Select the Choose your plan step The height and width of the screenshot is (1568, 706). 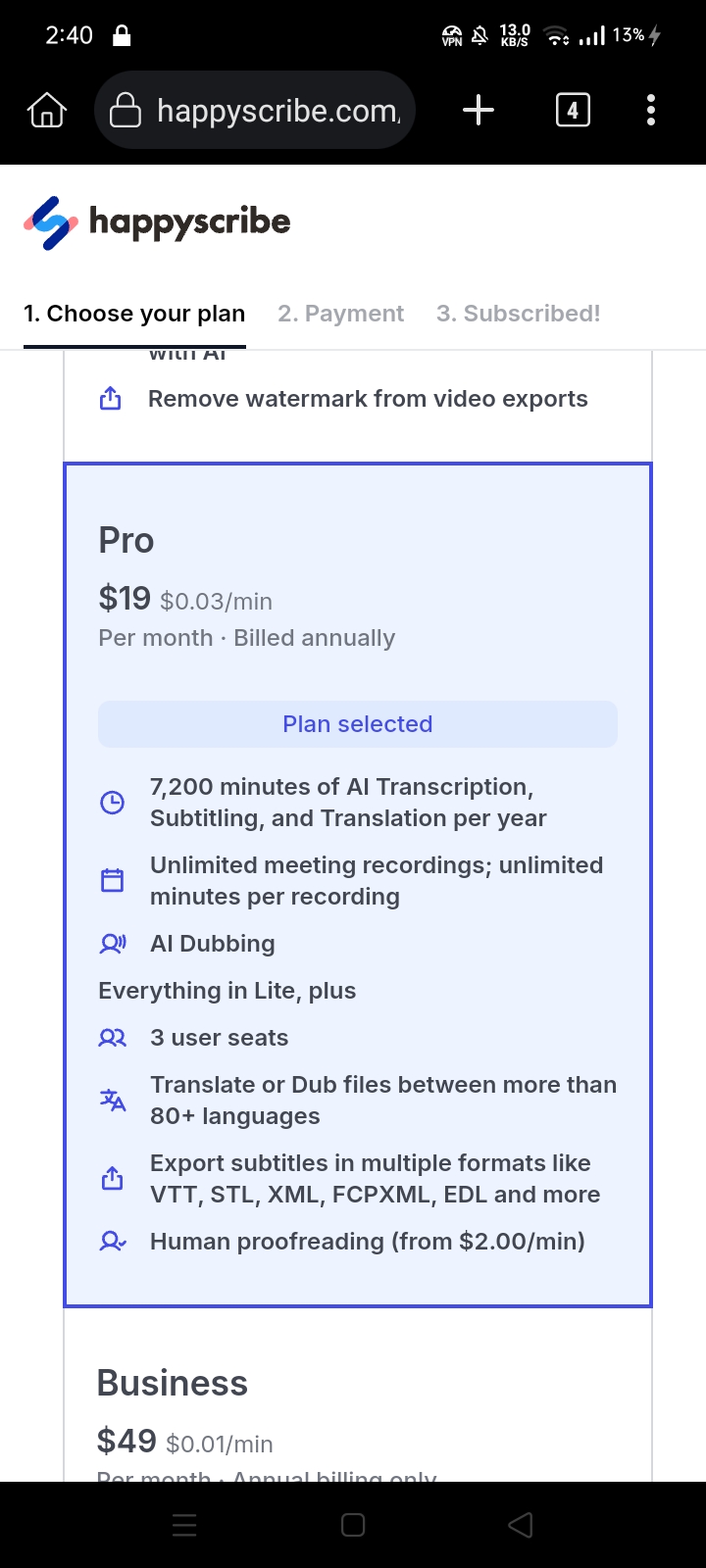click(134, 314)
